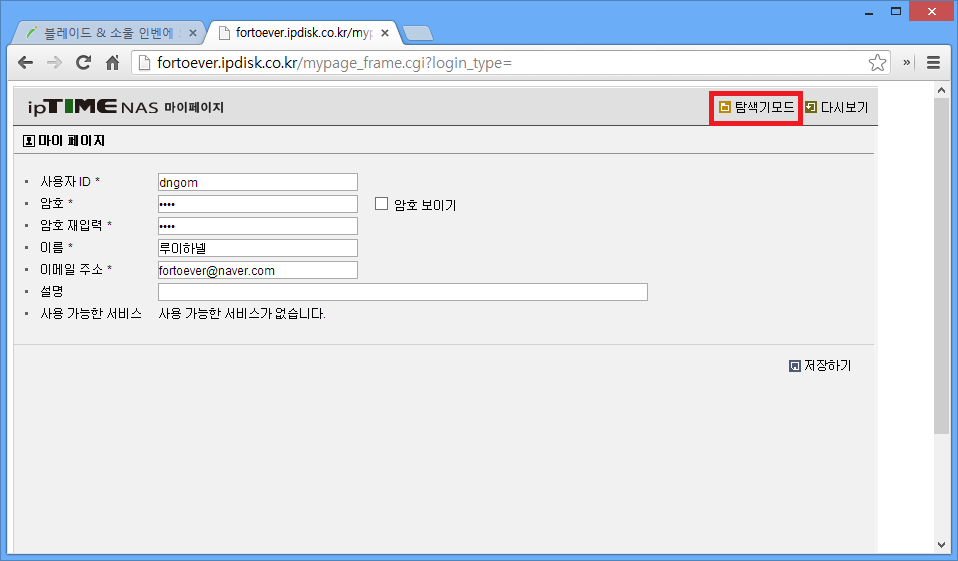This screenshot has height=561, width=958.
Task: Click into the empty 설명 field
Action: pos(402,292)
